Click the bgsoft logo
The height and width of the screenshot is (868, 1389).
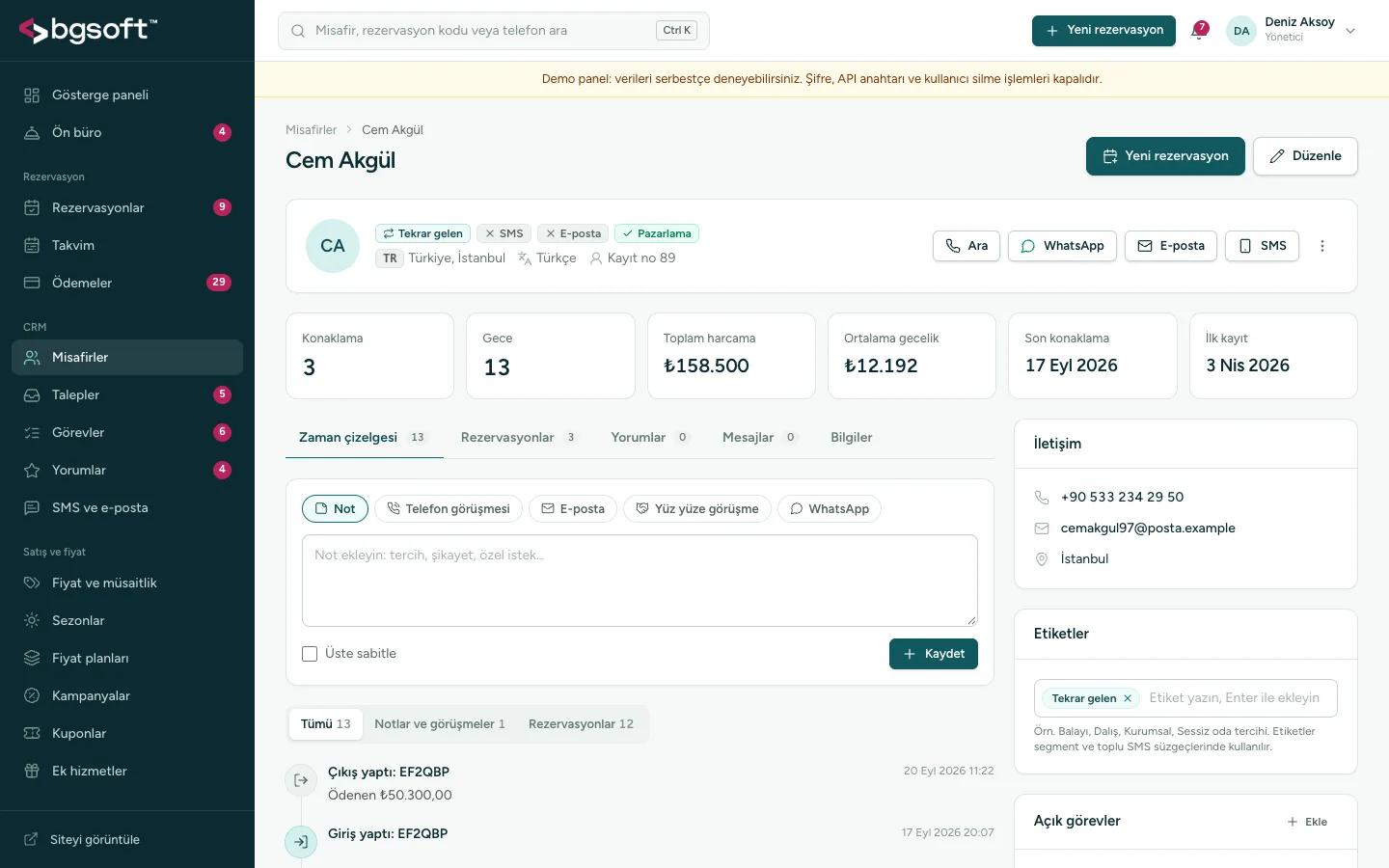(x=88, y=30)
